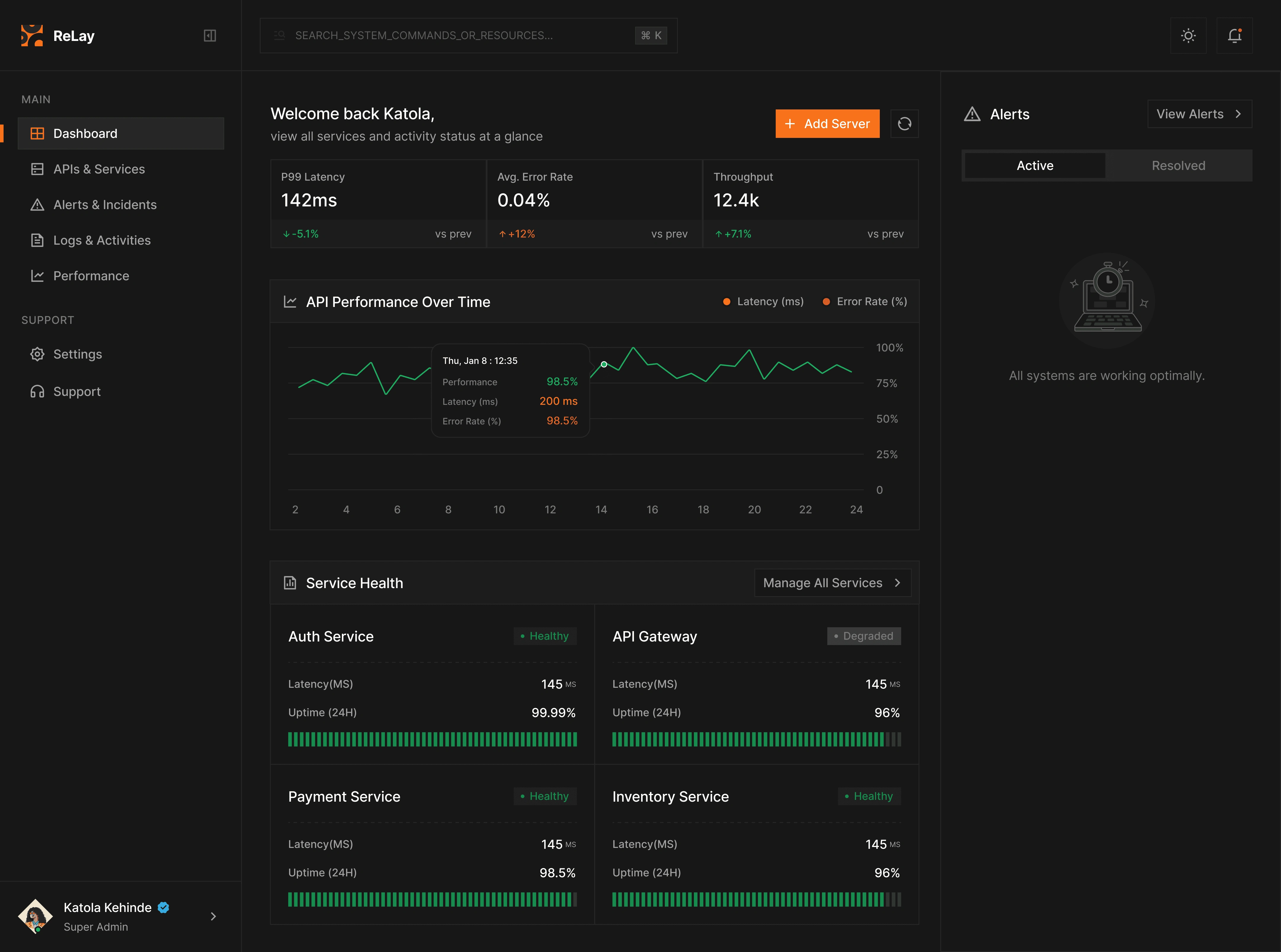Expand Katola Kehinde profile chevron
This screenshot has height=952, width=1281.
[213, 916]
